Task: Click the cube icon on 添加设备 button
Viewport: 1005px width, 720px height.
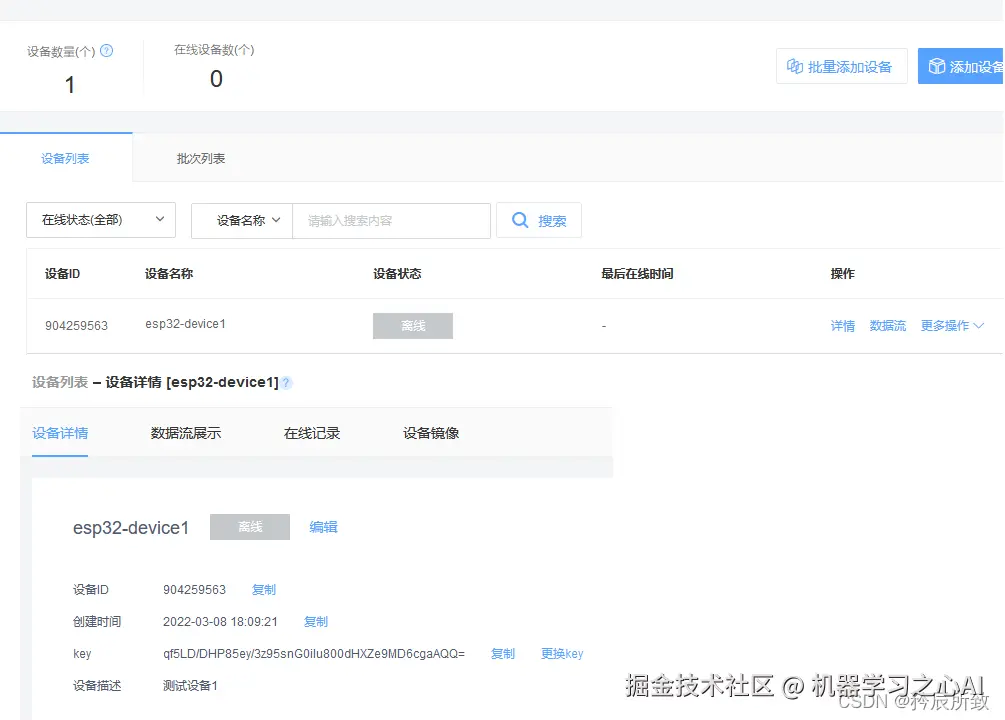Action: click(937, 65)
